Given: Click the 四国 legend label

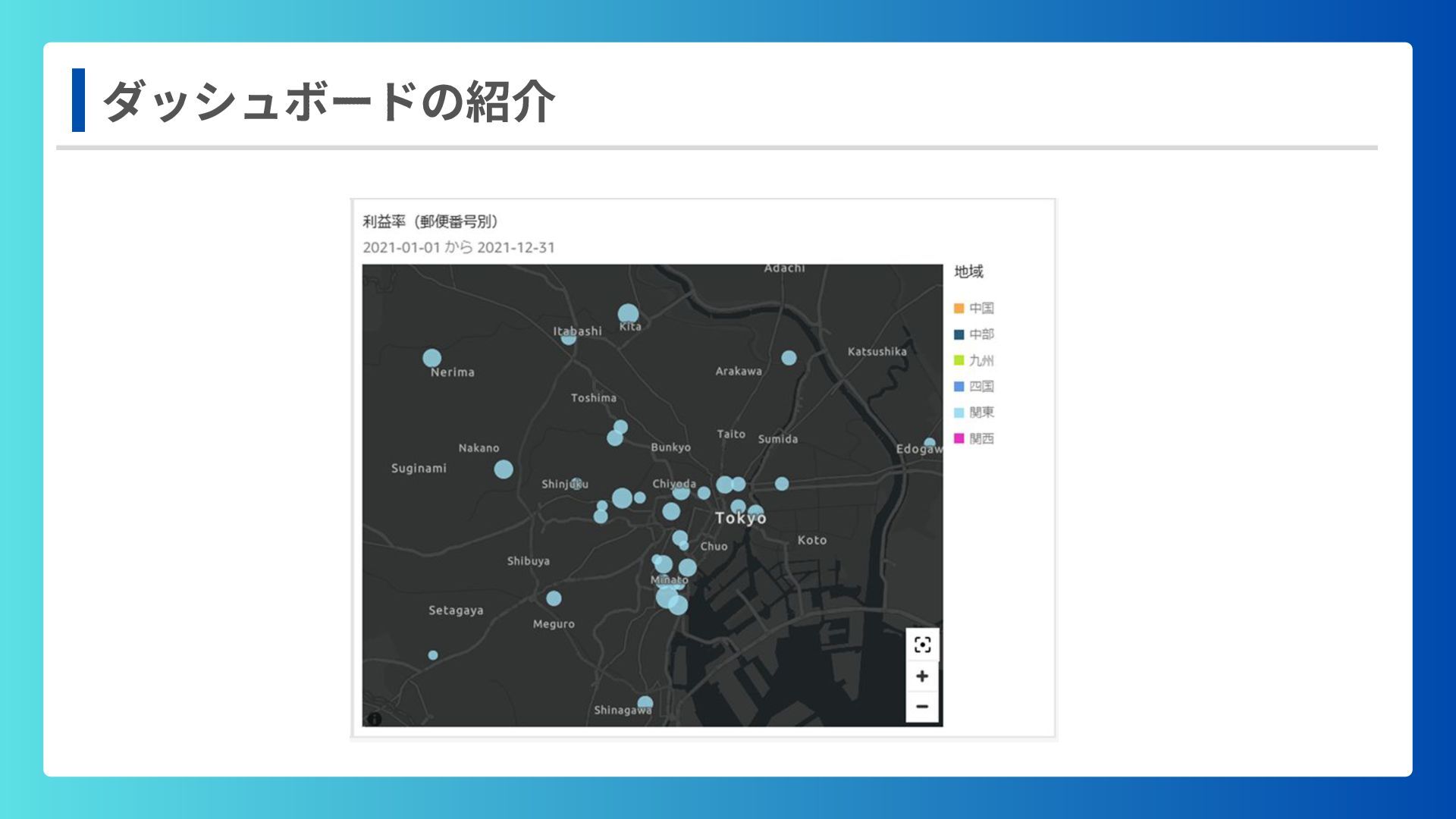Looking at the screenshot, I should coord(981,386).
